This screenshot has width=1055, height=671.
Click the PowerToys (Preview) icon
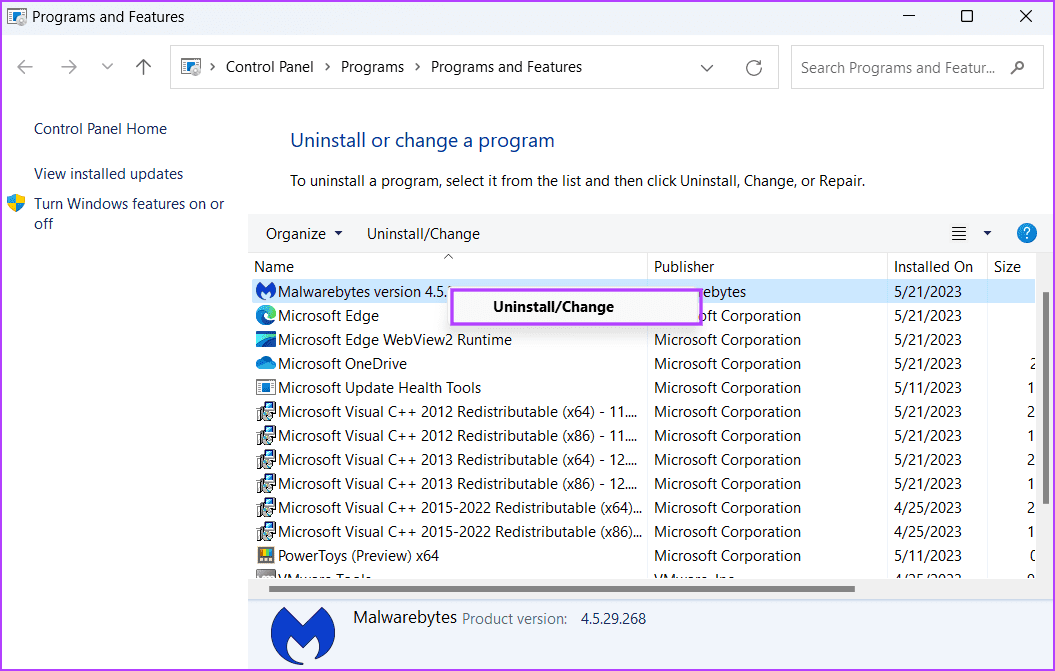[266, 555]
